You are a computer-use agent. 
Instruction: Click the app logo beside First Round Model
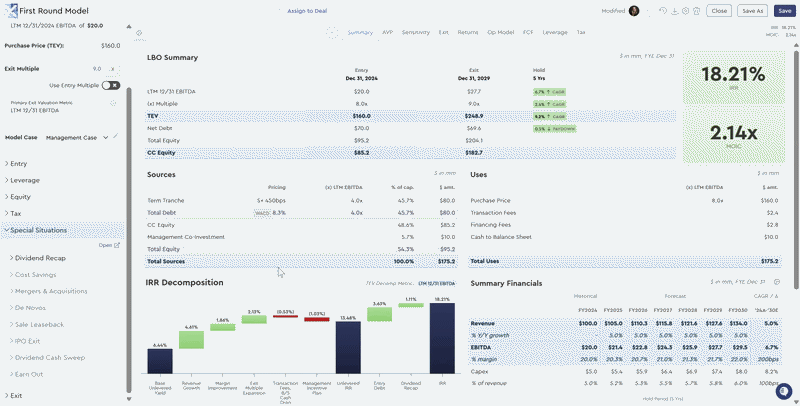pos(10,11)
